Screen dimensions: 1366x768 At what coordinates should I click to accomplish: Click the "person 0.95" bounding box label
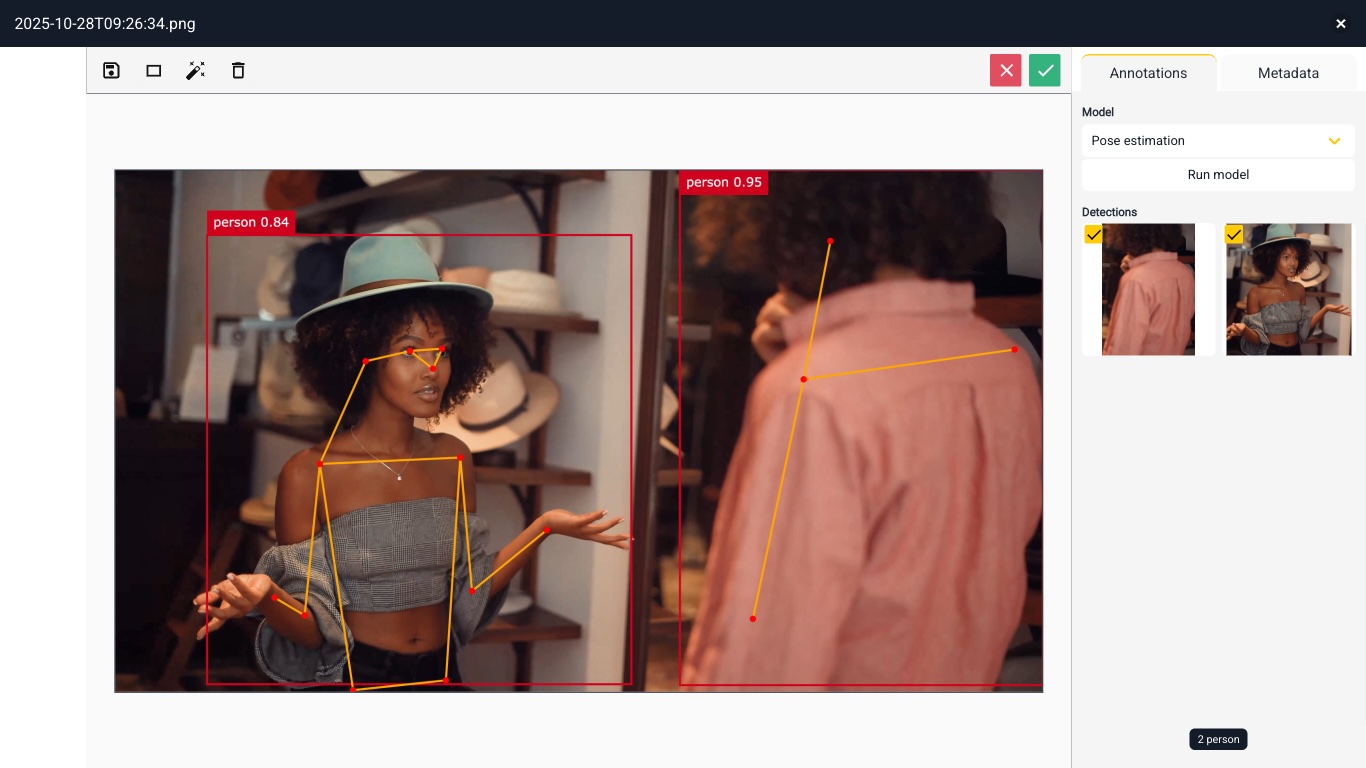click(x=724, y=182)
